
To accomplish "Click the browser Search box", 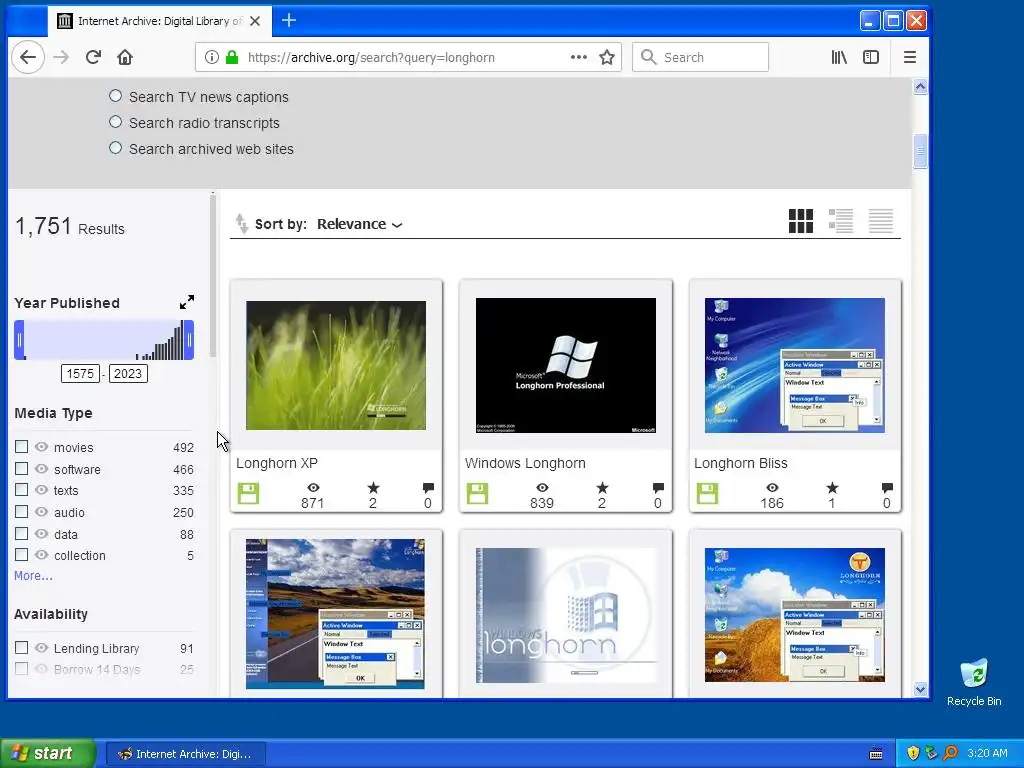I will click(x=700, y=57).
